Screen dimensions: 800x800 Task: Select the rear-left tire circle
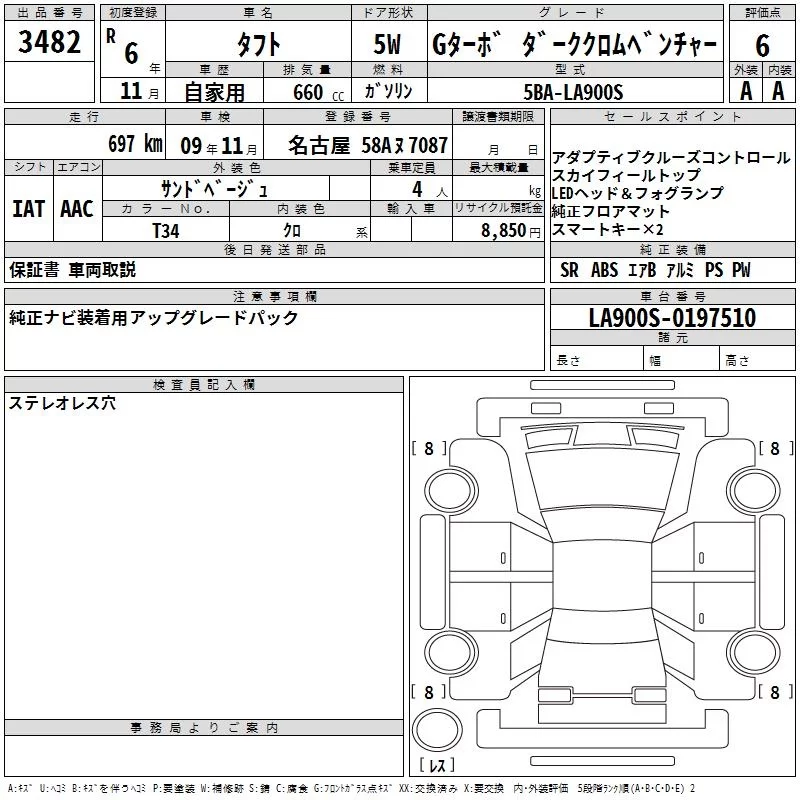(x=451, y=653)
